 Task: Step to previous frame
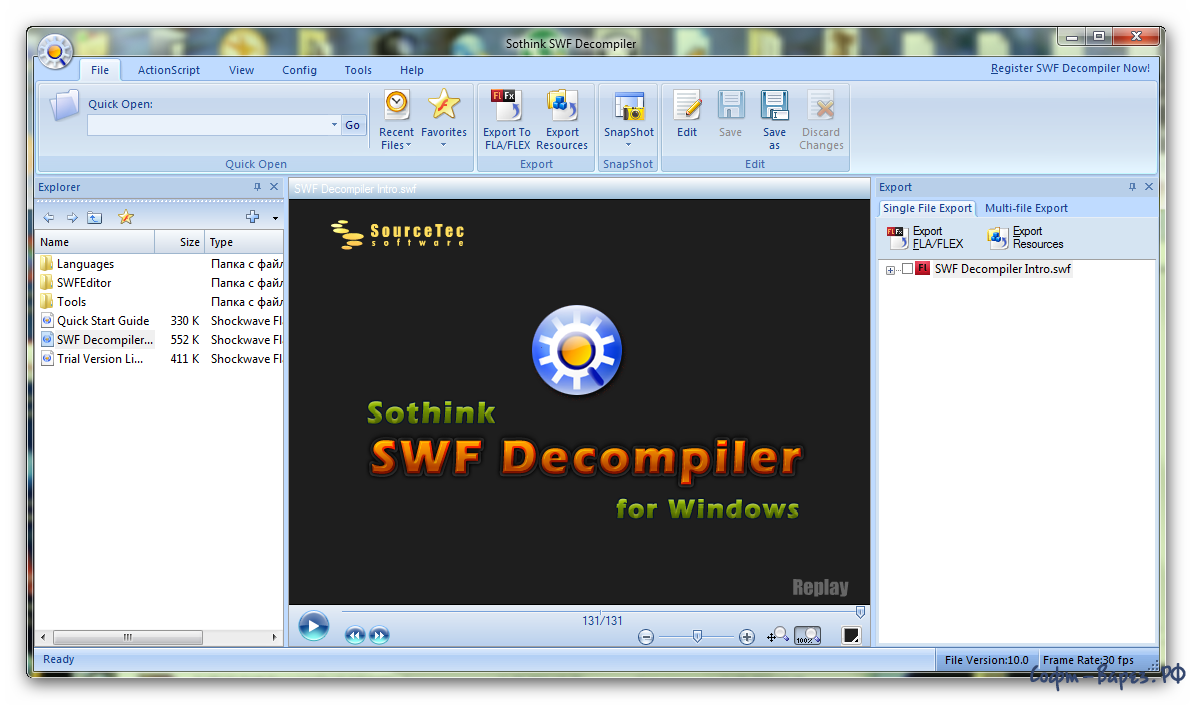[x=355, y=635]
